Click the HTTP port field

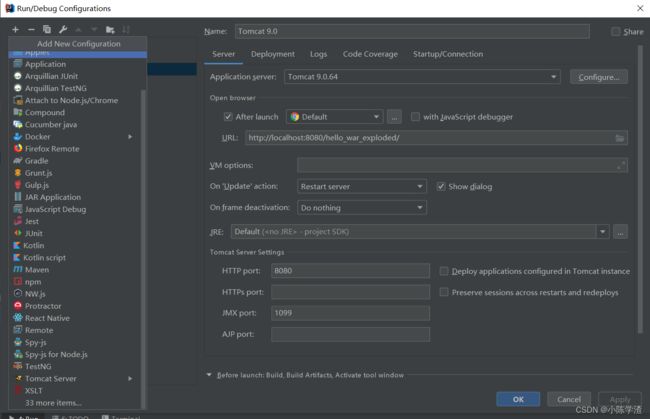pyautogui.click(x=350, y=271)
